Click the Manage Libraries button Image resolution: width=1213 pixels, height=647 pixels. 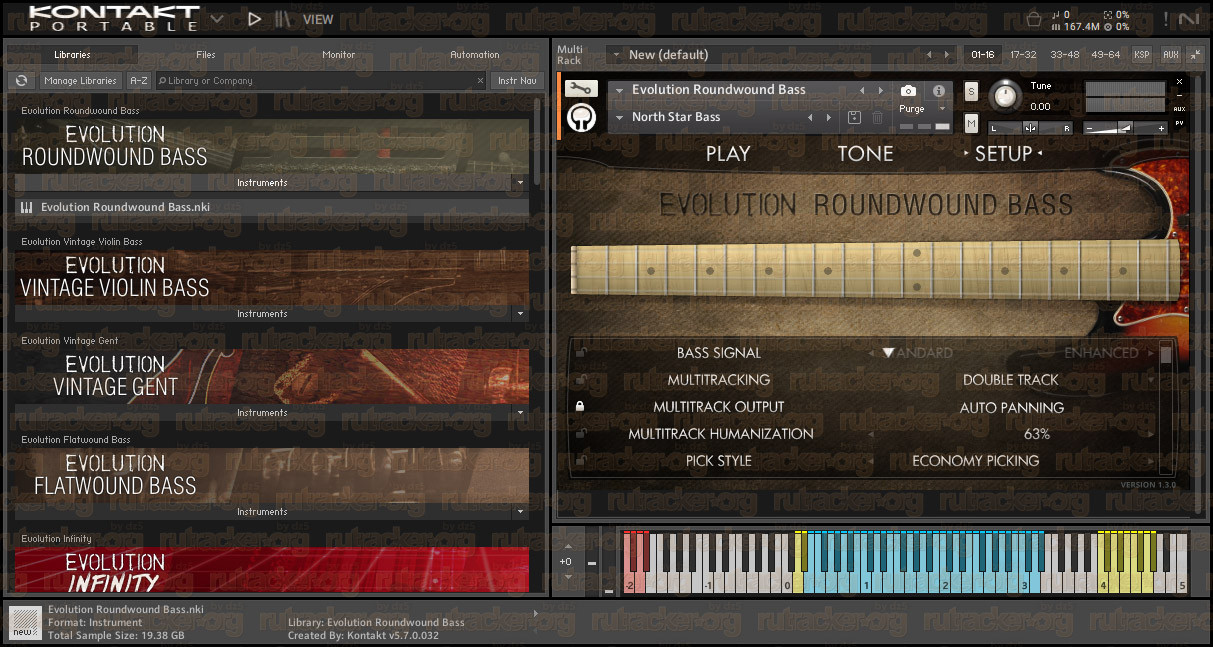point(81,81)
